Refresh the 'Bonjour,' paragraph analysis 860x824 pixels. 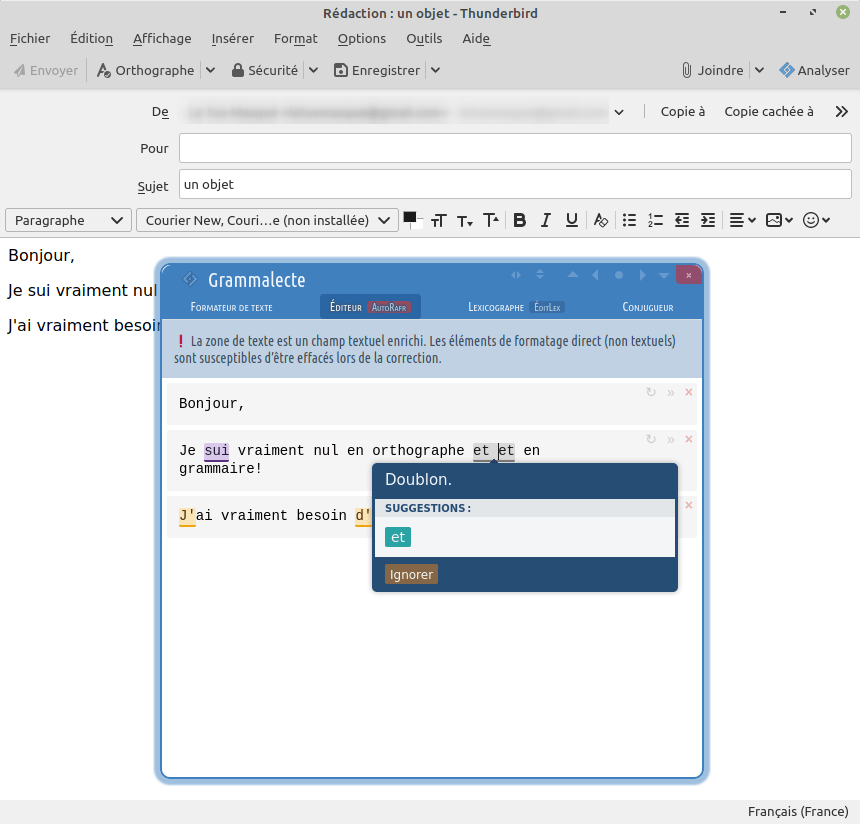tap(651, 392)
